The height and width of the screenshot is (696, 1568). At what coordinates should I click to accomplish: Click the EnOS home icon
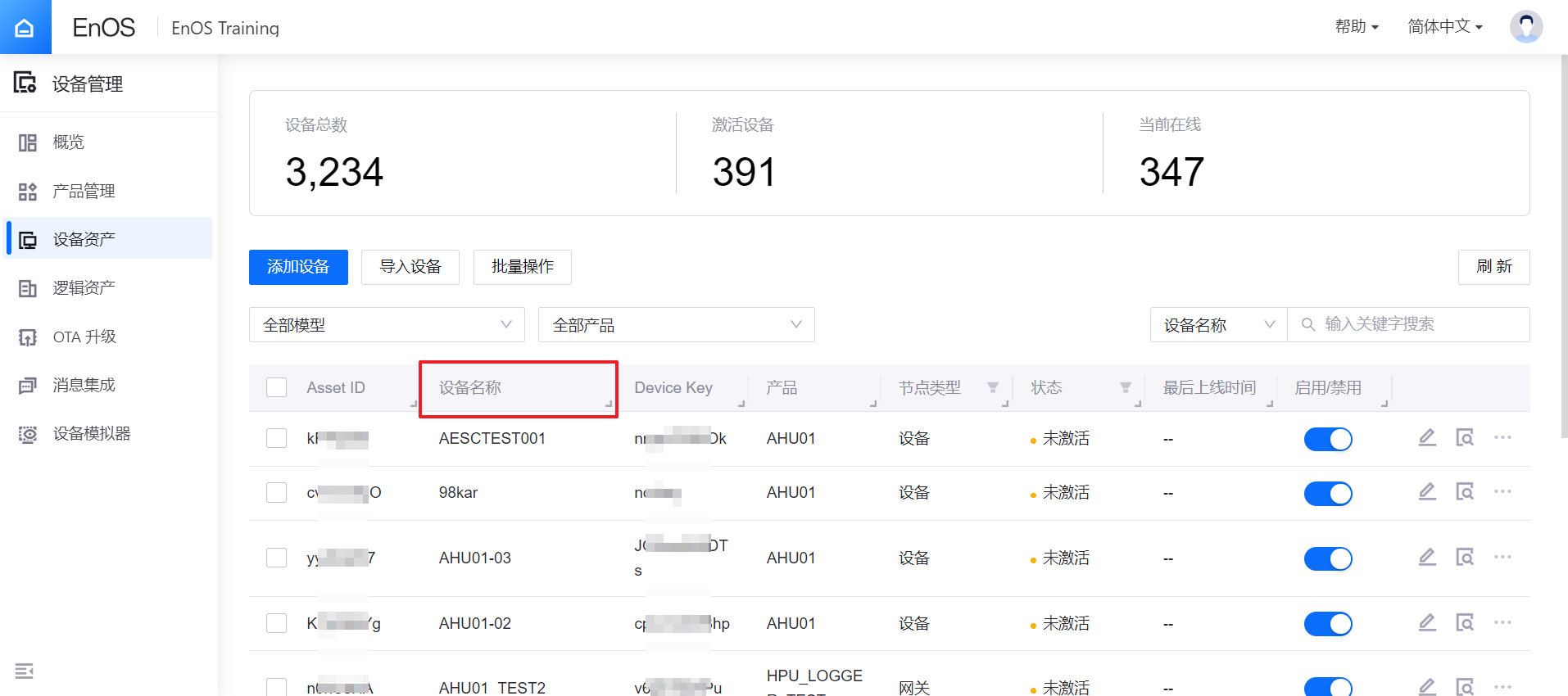(x=25, y=27)
